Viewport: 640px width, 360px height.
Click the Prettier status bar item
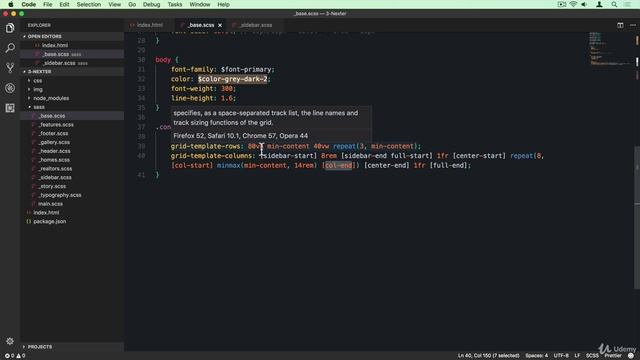(x=613, y=356)
